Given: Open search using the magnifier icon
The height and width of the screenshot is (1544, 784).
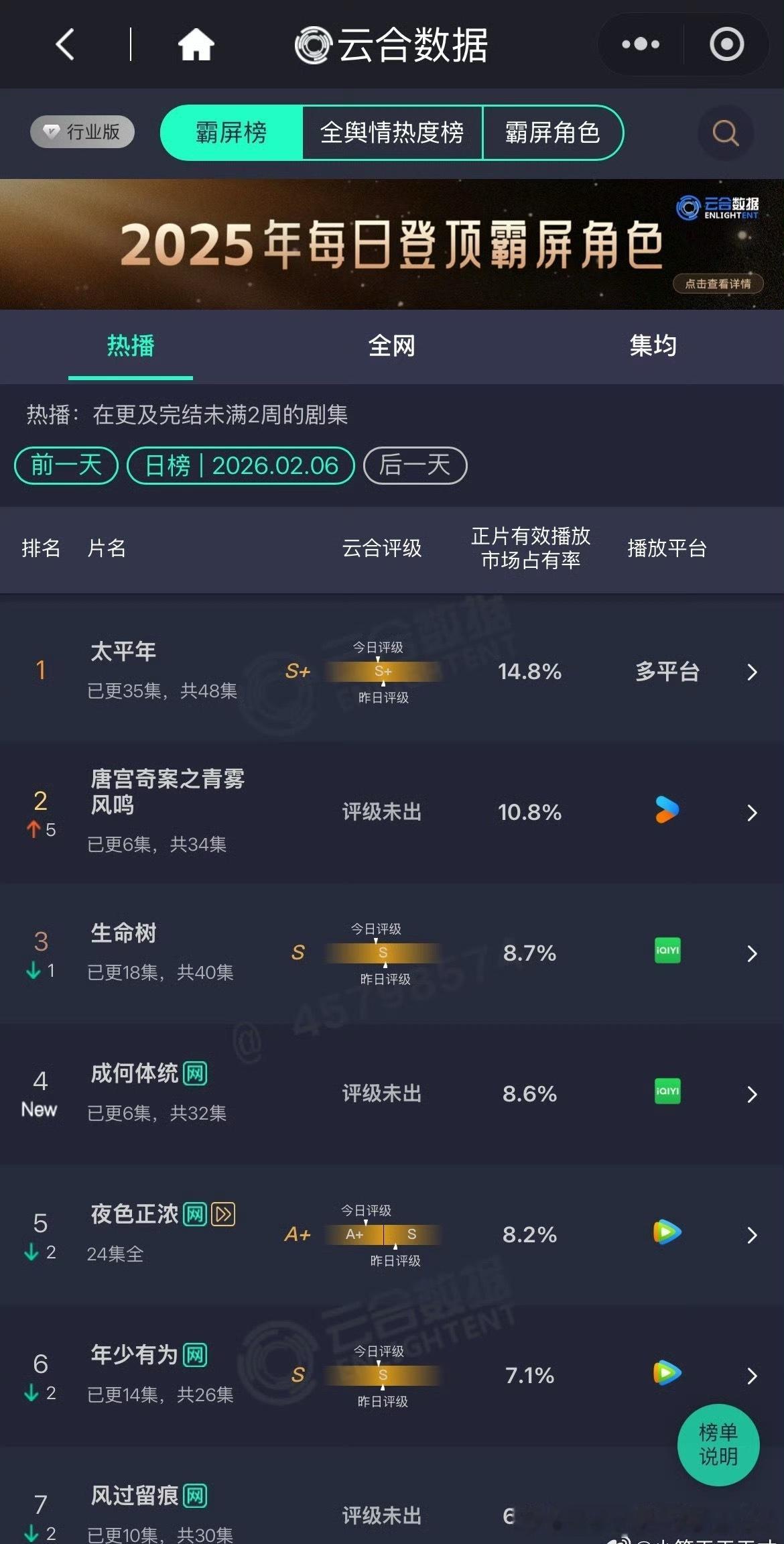Looking at the screenshot, I should click(x=725, y=133).
